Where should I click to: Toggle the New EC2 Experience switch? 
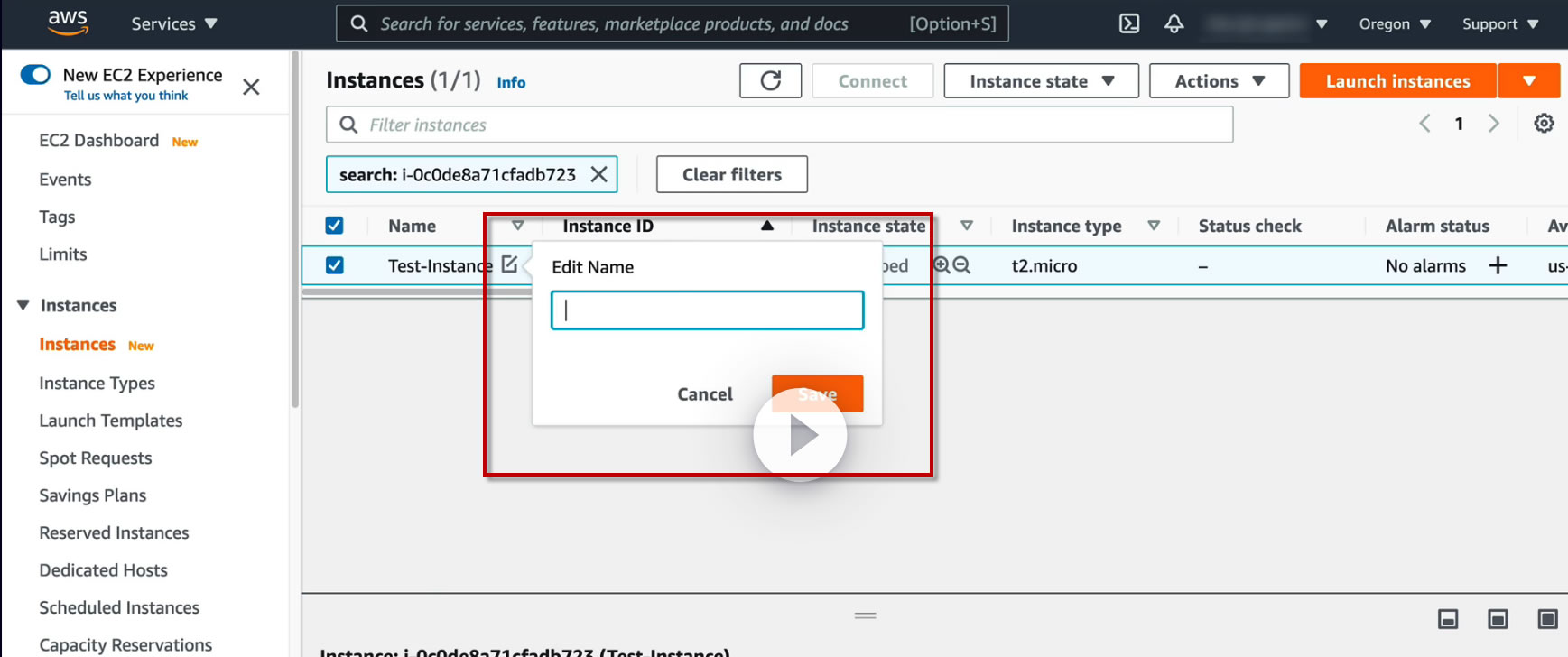coord(35,74)
